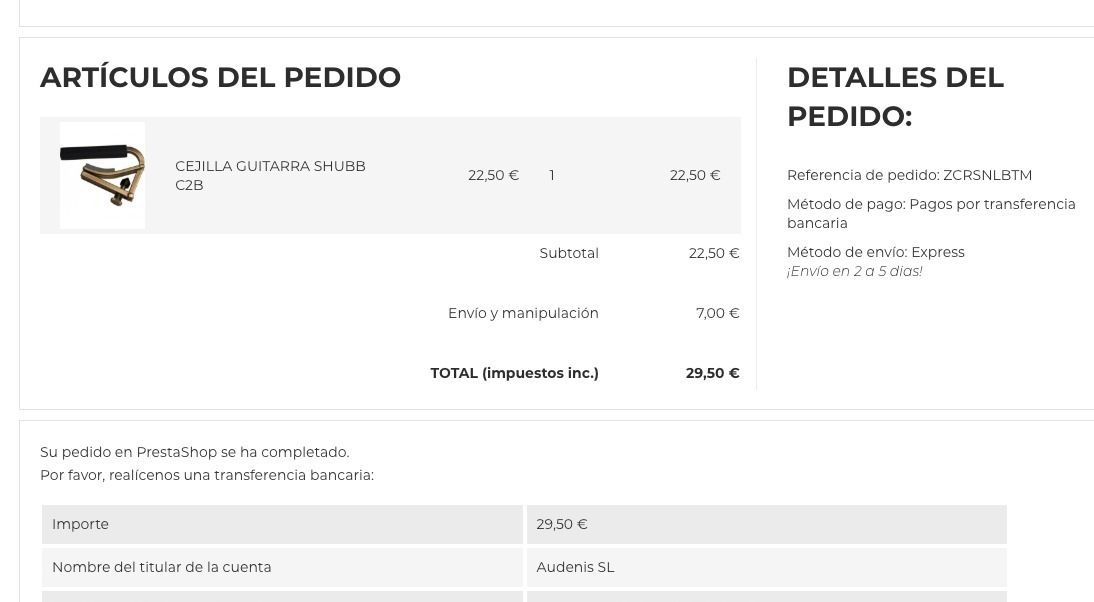Click the TOTAL (impuestos inc.) label

[x=514, y=373]
